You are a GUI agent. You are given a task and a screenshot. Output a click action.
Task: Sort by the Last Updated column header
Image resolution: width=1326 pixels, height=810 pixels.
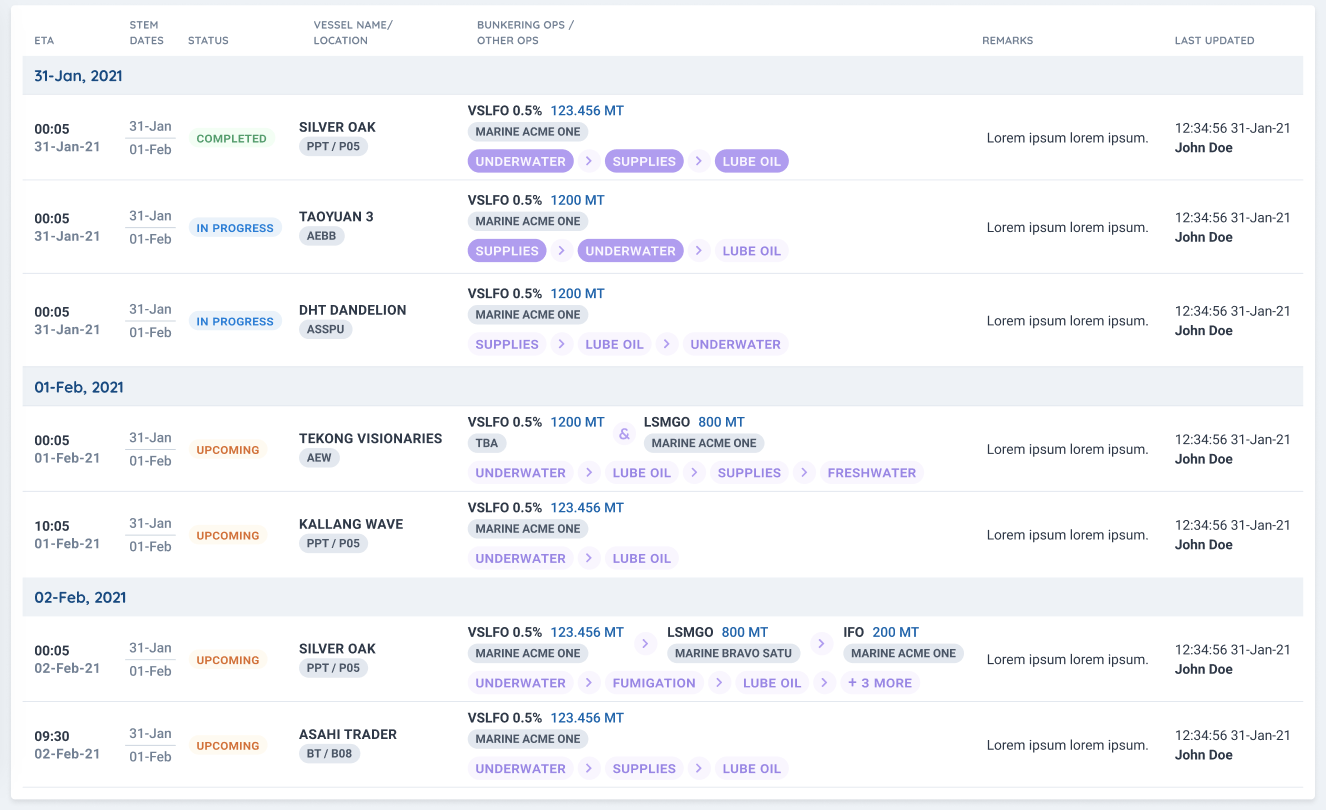point(1214,41)
